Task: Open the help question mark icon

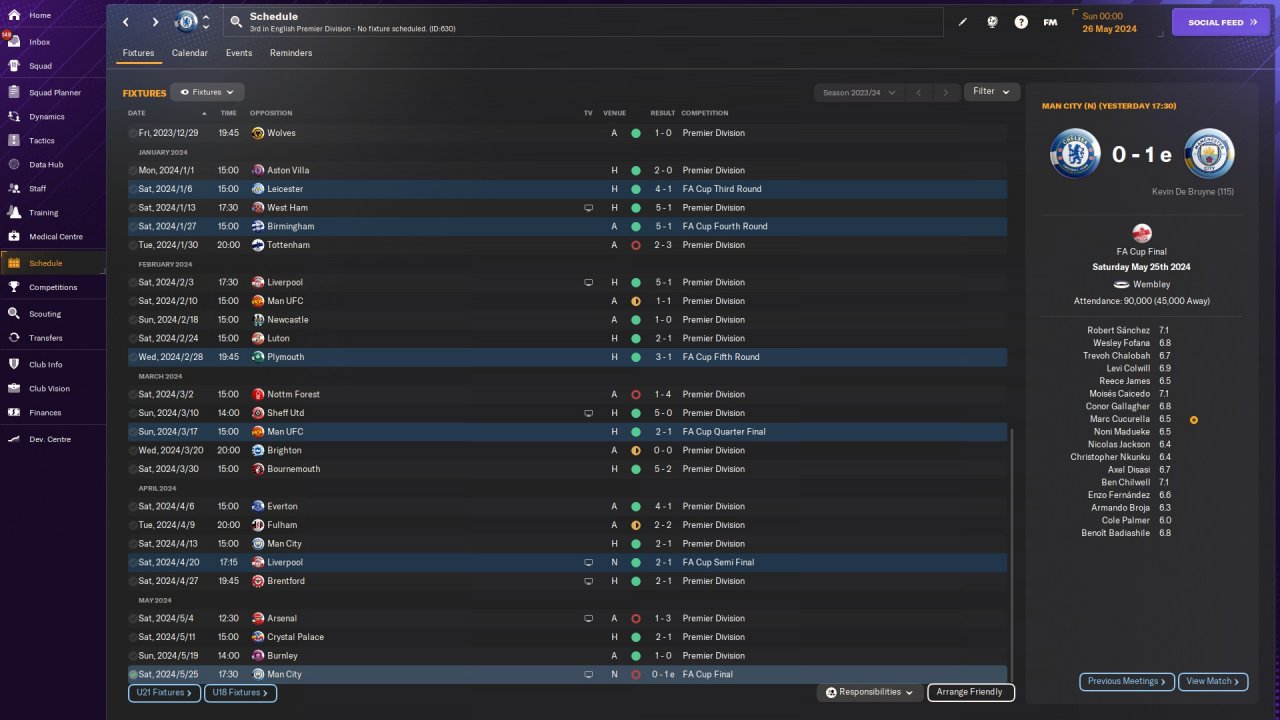Action: tap(1021, 22)
